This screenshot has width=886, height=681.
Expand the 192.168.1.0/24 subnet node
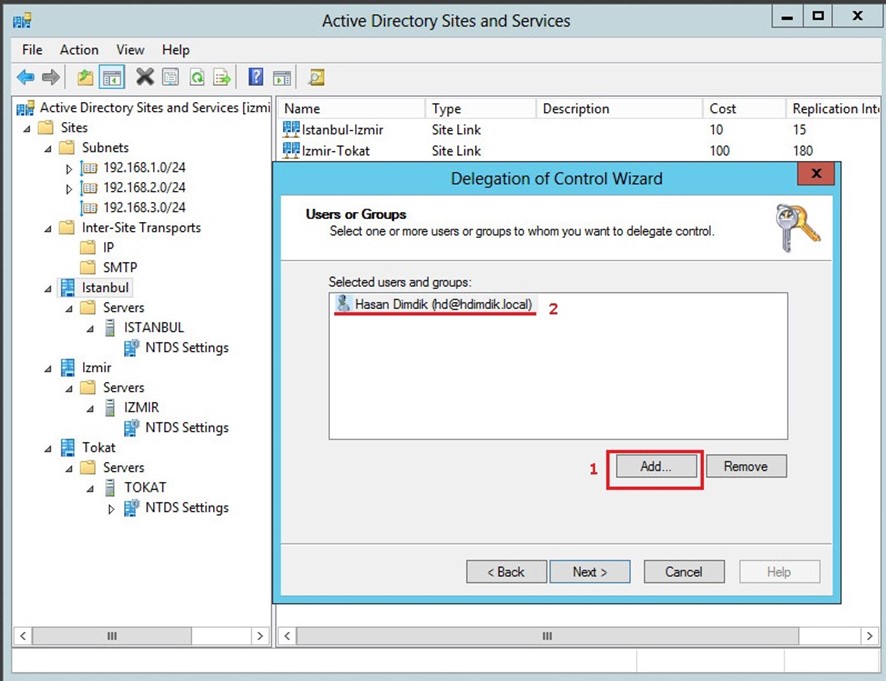click(x=69, y=169)
